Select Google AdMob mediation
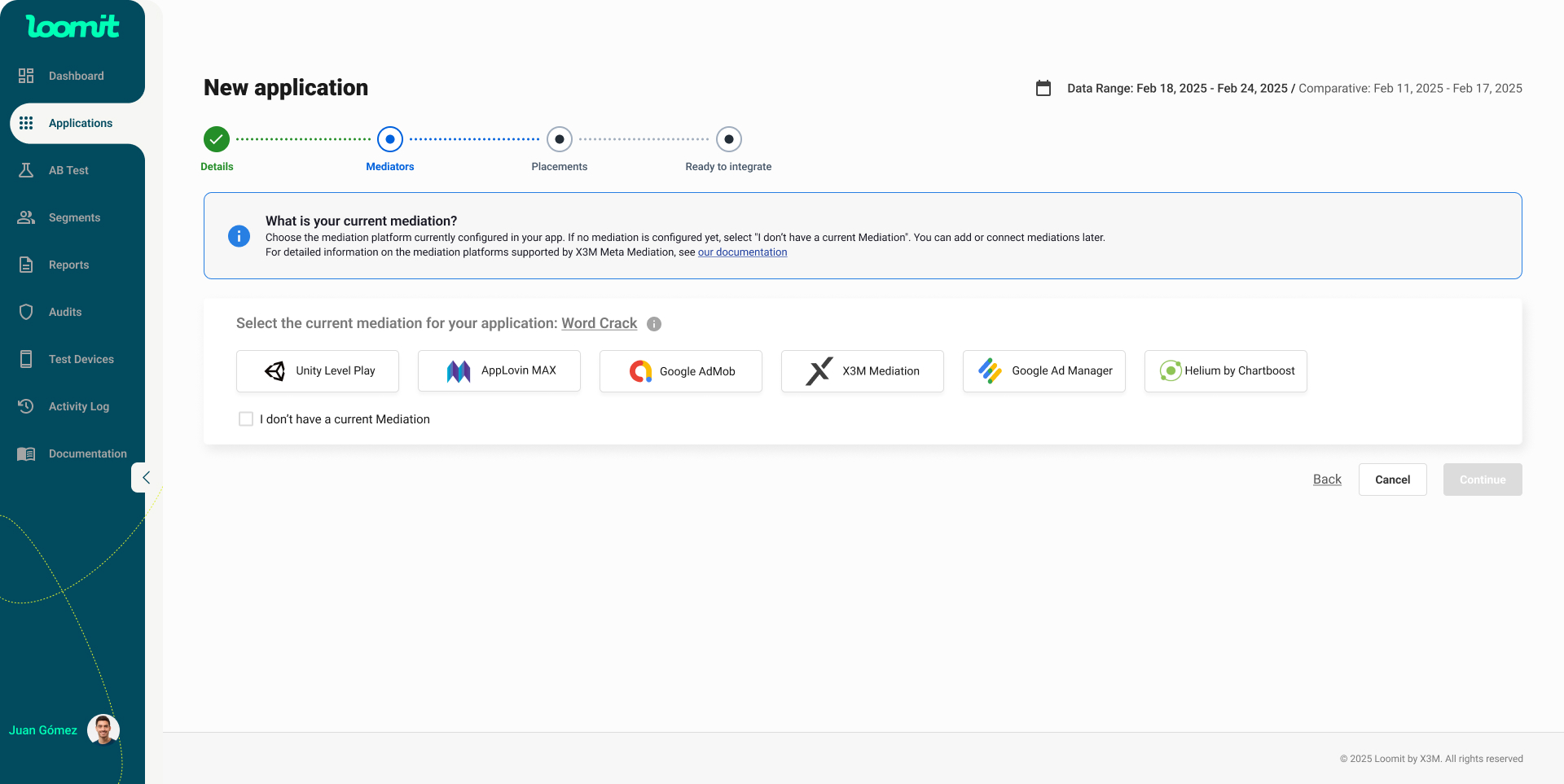 click(681, 371)
